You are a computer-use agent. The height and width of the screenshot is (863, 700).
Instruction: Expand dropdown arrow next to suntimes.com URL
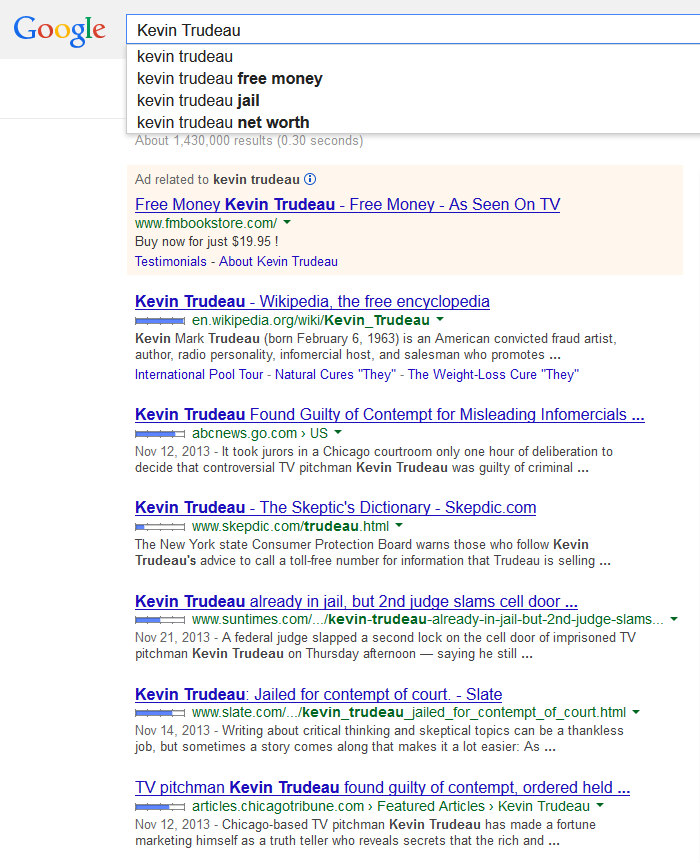click(x=674, y=619)
